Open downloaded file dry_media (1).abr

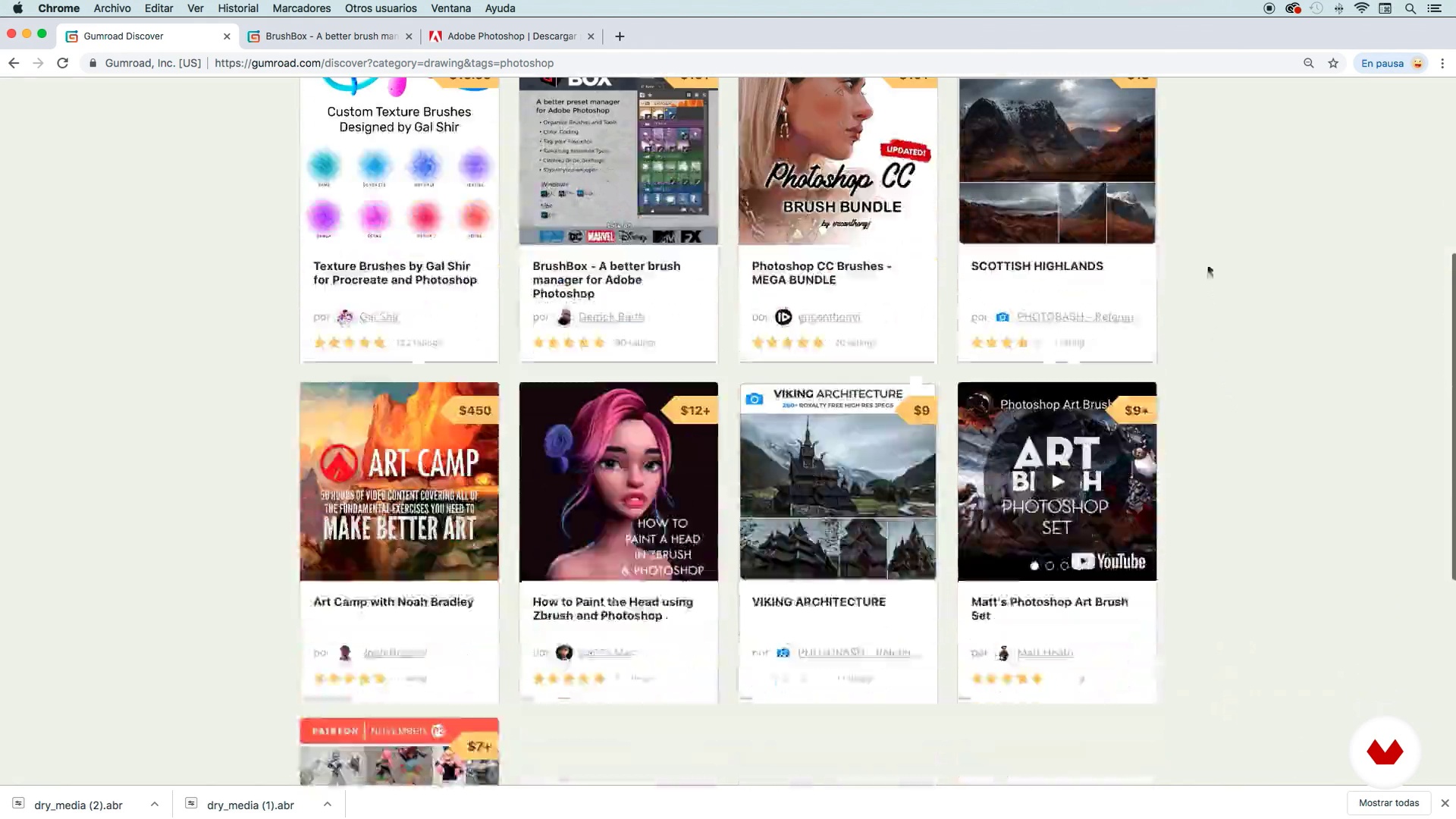click(250, 805)
